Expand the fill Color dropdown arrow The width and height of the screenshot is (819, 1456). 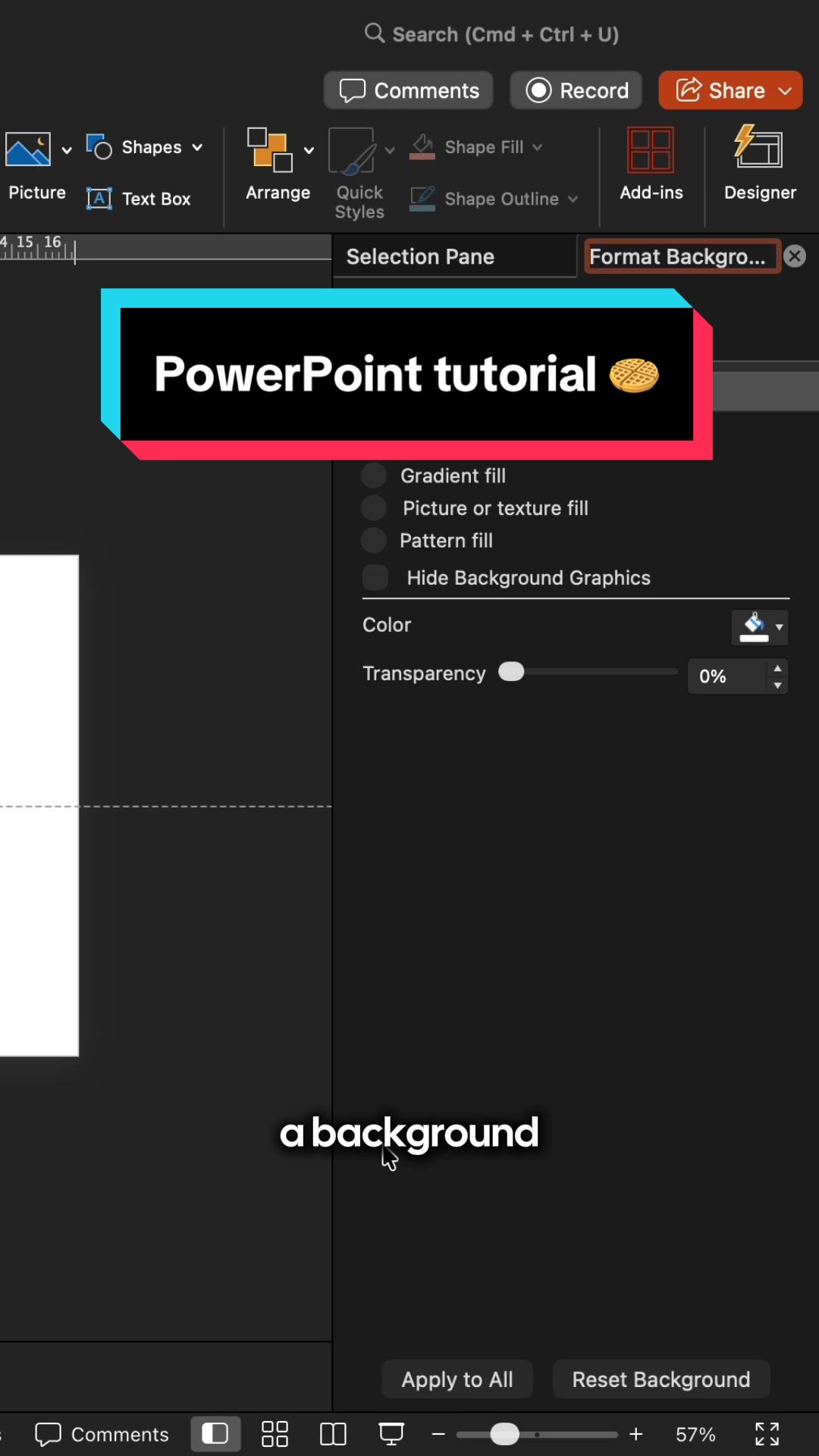tap(779, 627)
